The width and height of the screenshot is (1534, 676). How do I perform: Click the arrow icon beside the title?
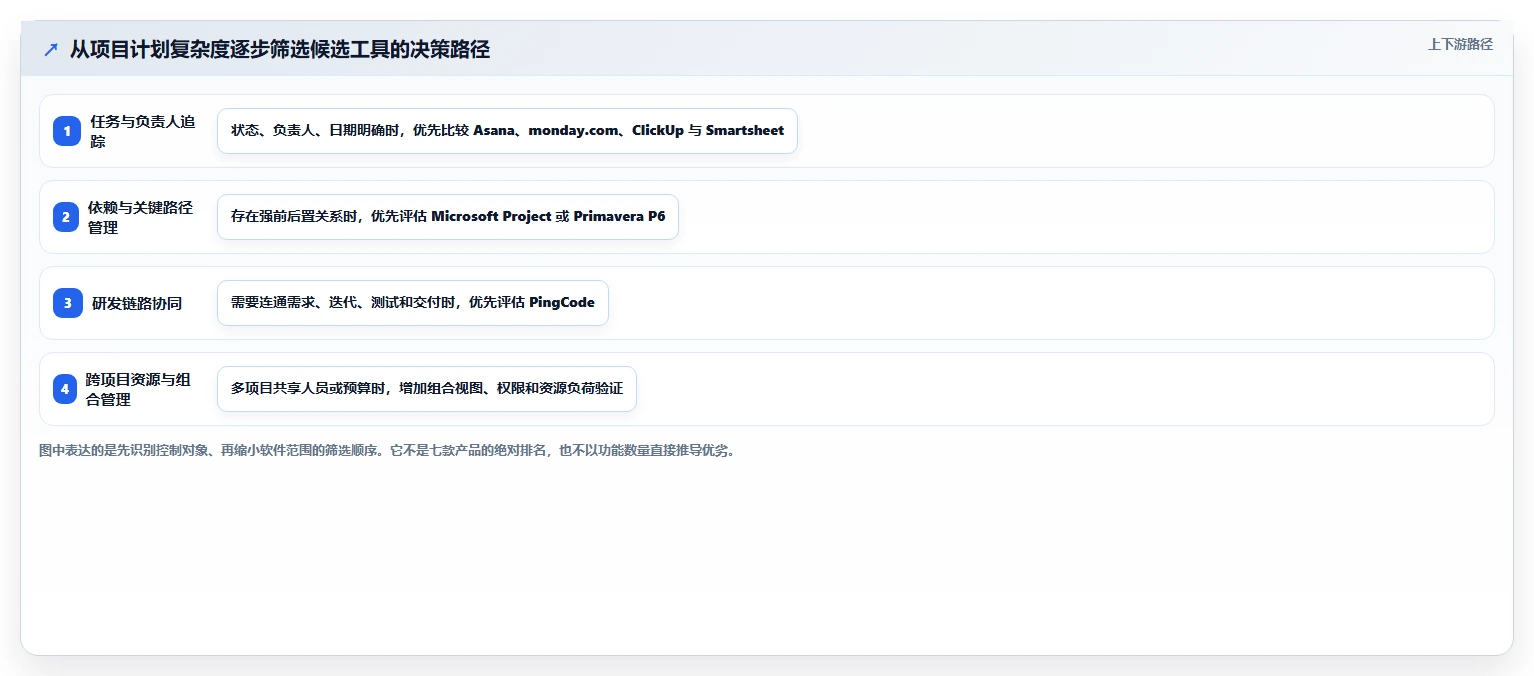pyautogui.click(x=51, y=50)
